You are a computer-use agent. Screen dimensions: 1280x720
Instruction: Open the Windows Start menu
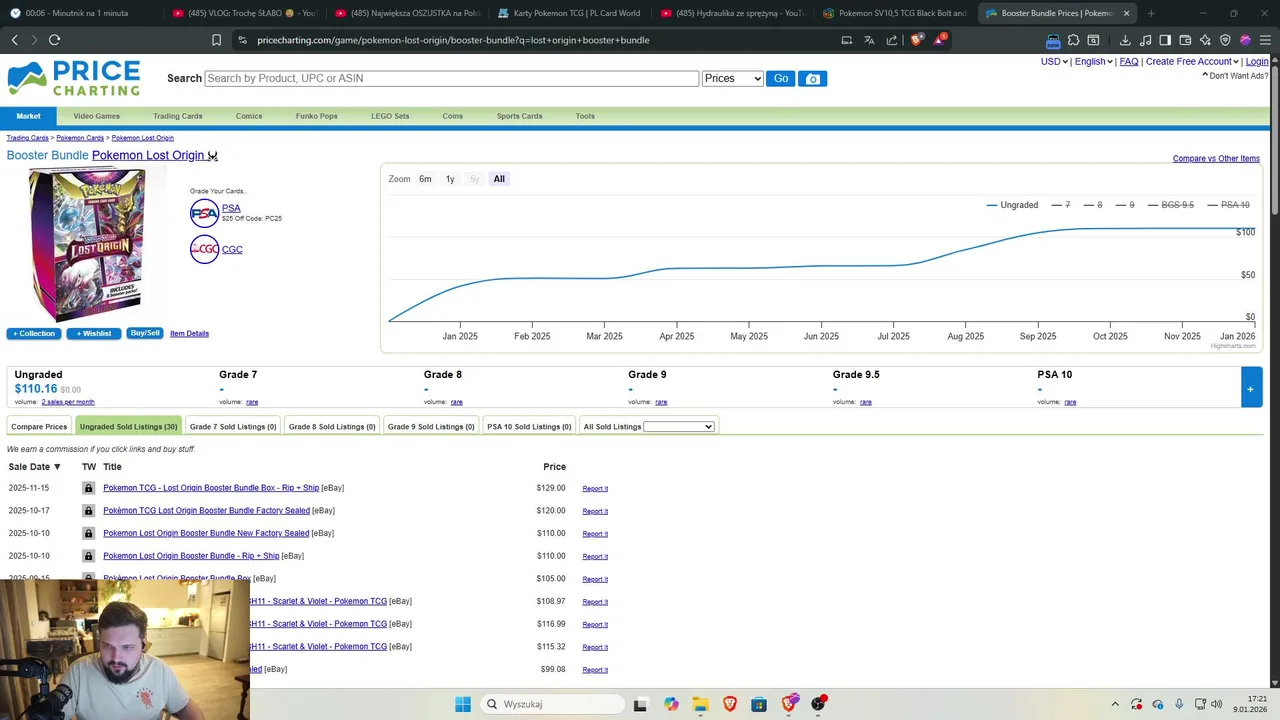pyautogui.click(x=463, y=704)
